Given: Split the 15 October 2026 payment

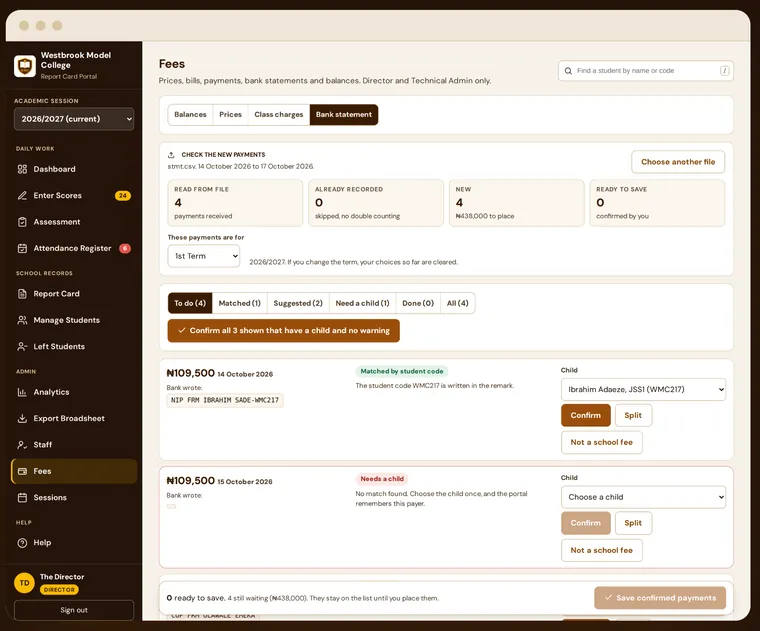Looking at the screenshot, I should (633, 523).
